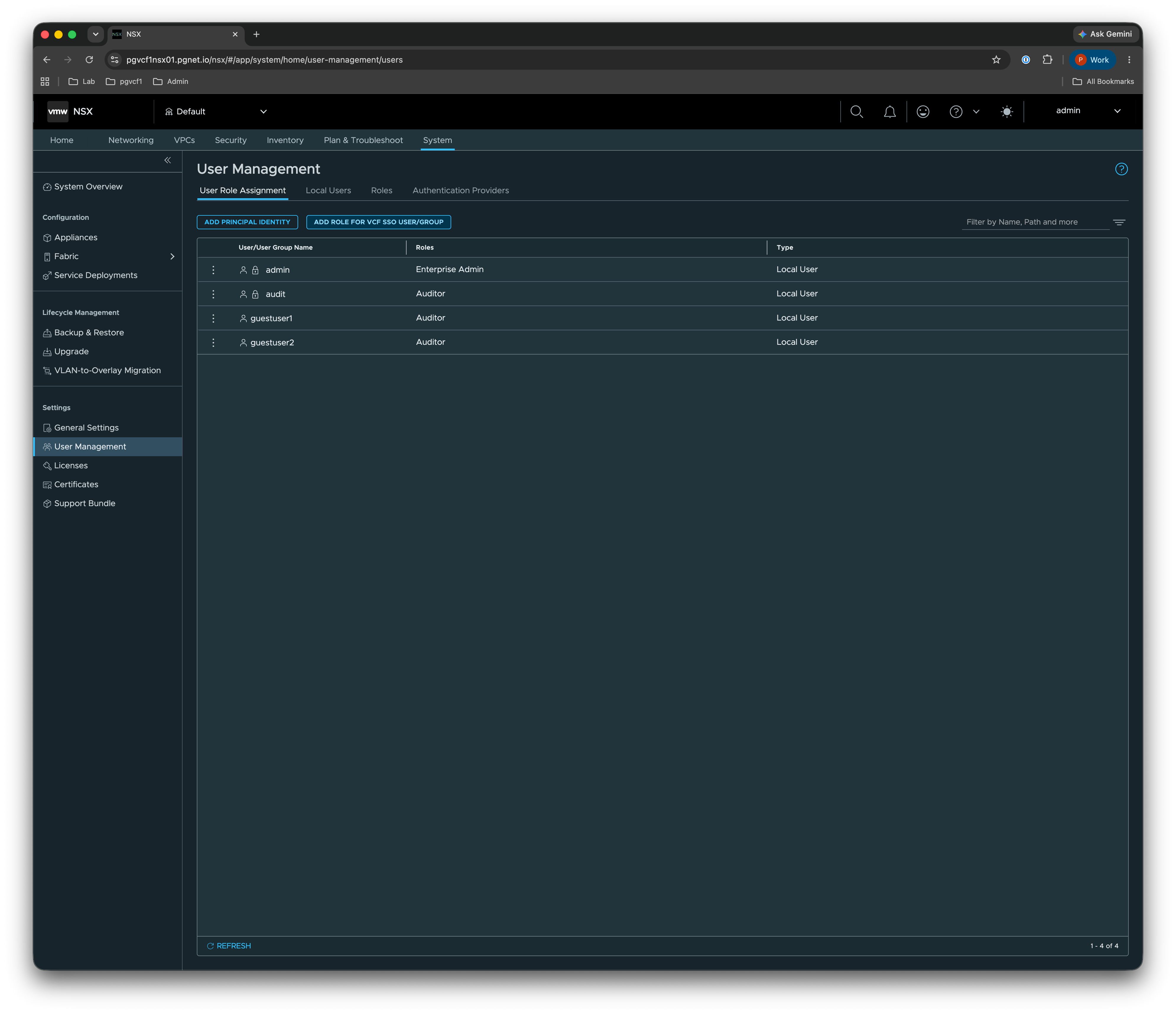The image size is (1176, 1014).
Task: Open the actions menu for audit row
Action: [213, 294]
